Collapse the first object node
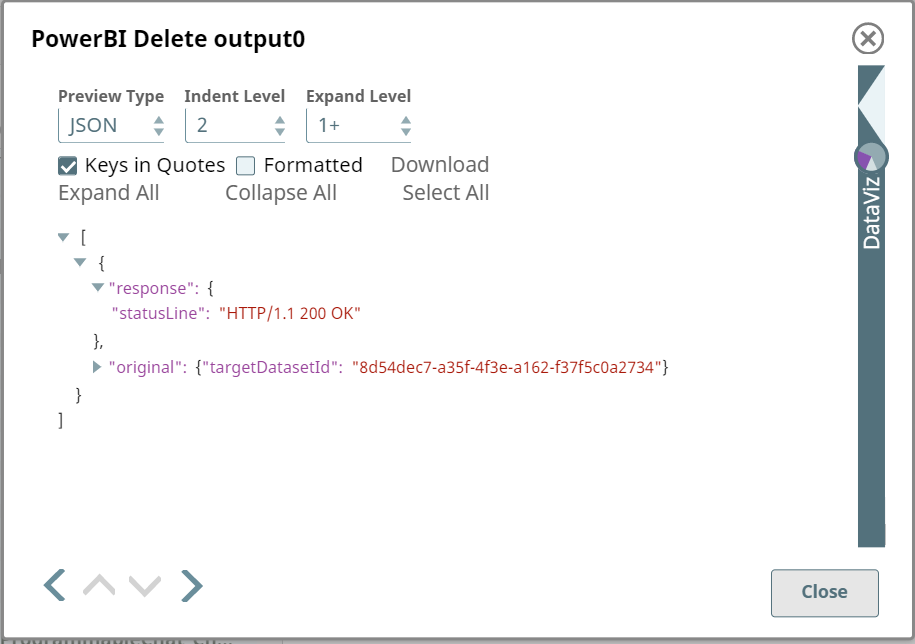 pos(80,262)
